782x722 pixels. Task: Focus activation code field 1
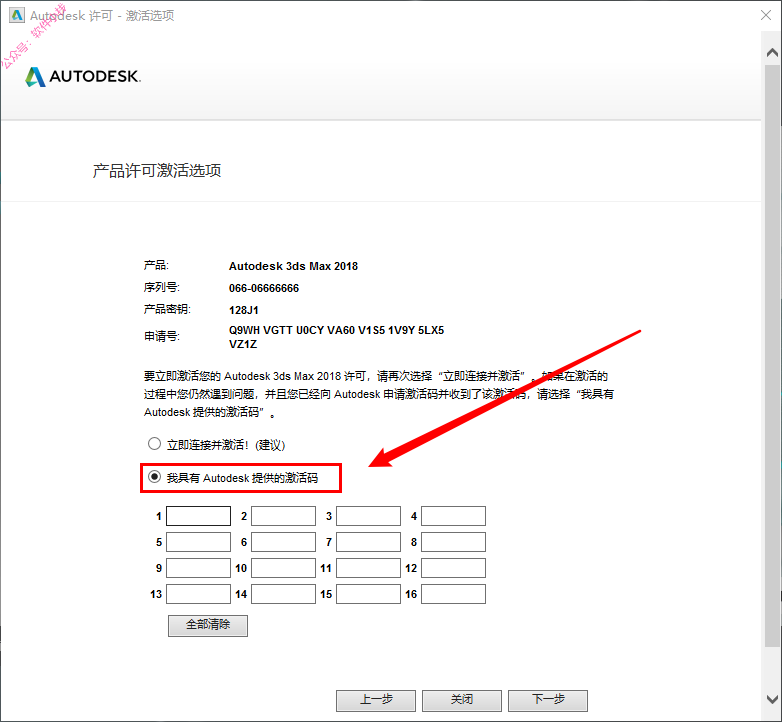[x=198, y=516]
